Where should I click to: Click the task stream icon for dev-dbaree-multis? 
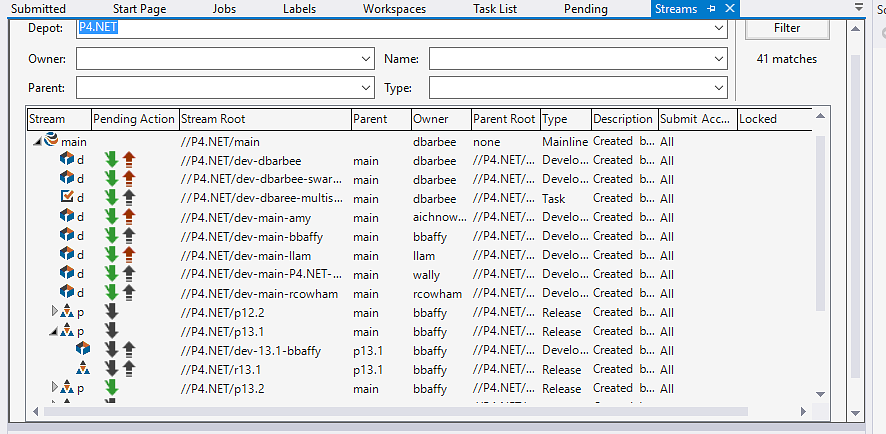coord(67,198)
